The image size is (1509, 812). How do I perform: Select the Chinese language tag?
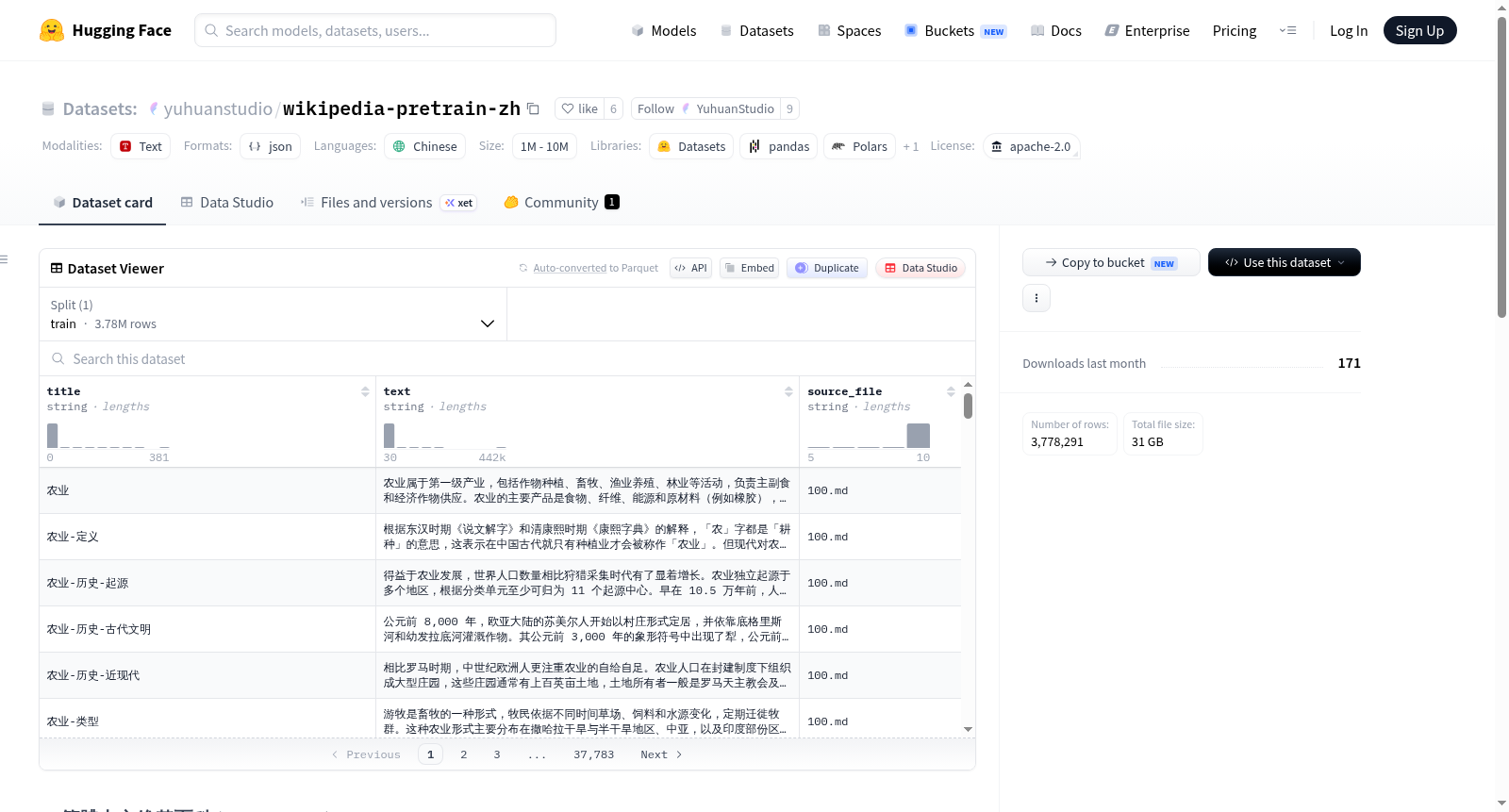[424, 146]
